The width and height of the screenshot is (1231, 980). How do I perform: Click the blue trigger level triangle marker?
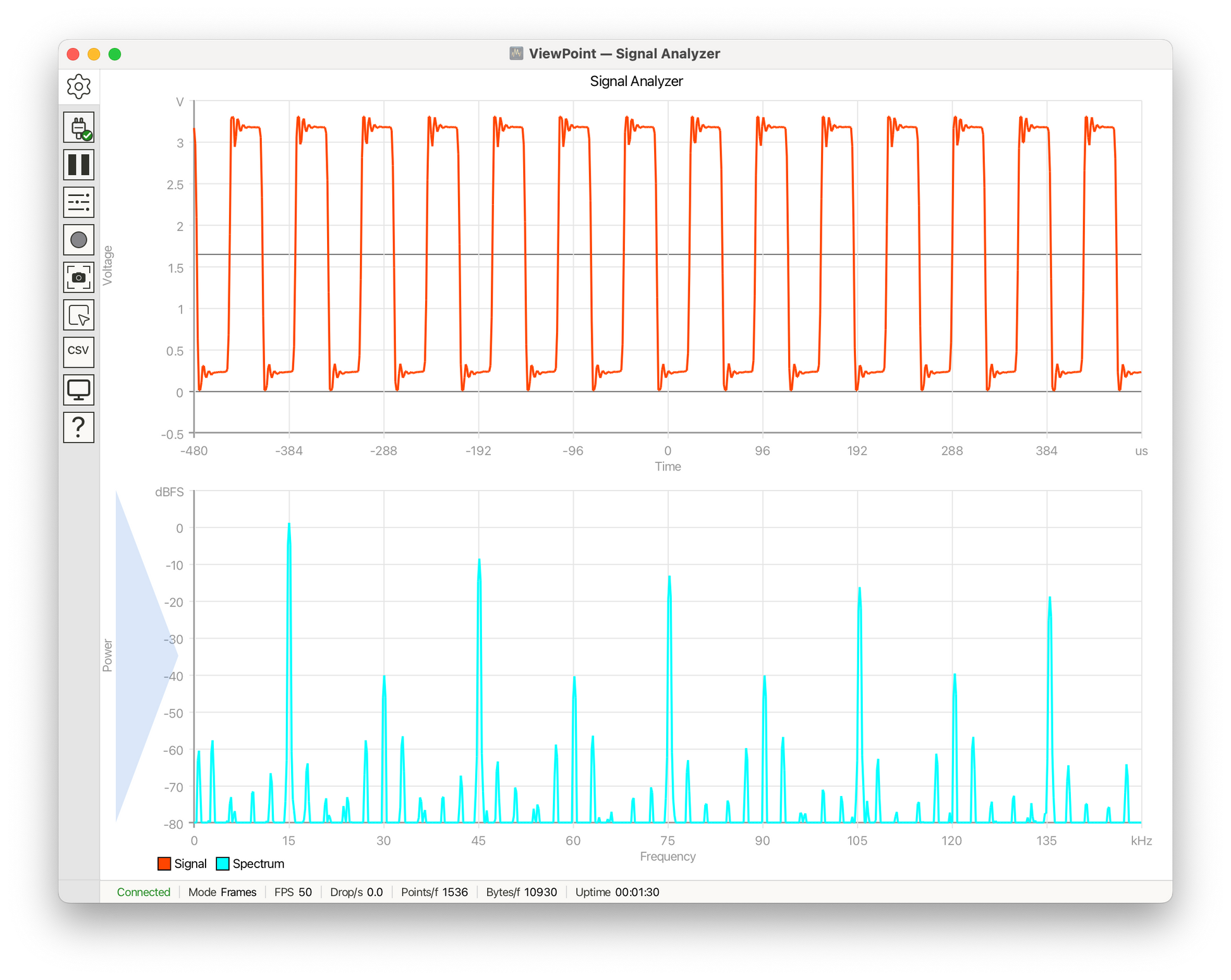click(x=147, y=656)
